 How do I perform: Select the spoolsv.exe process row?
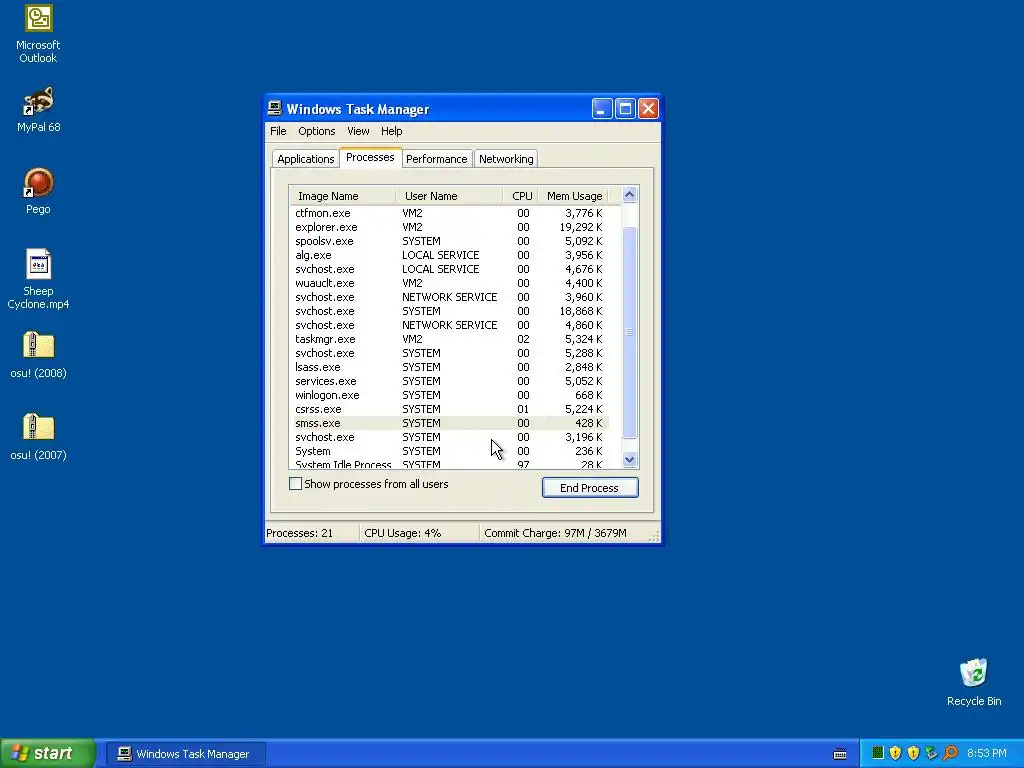click(449, 241)
